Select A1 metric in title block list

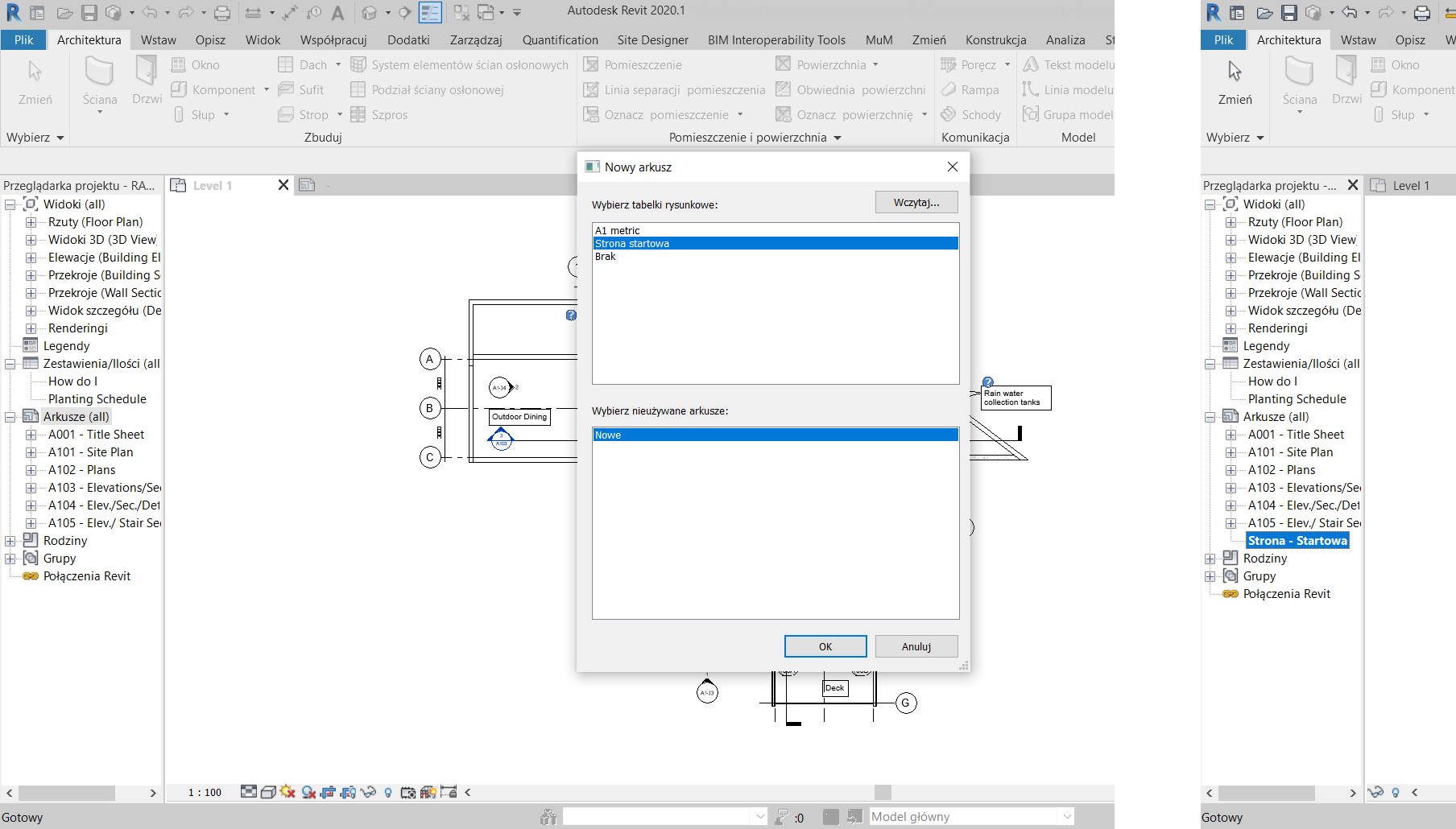(618, 231)
